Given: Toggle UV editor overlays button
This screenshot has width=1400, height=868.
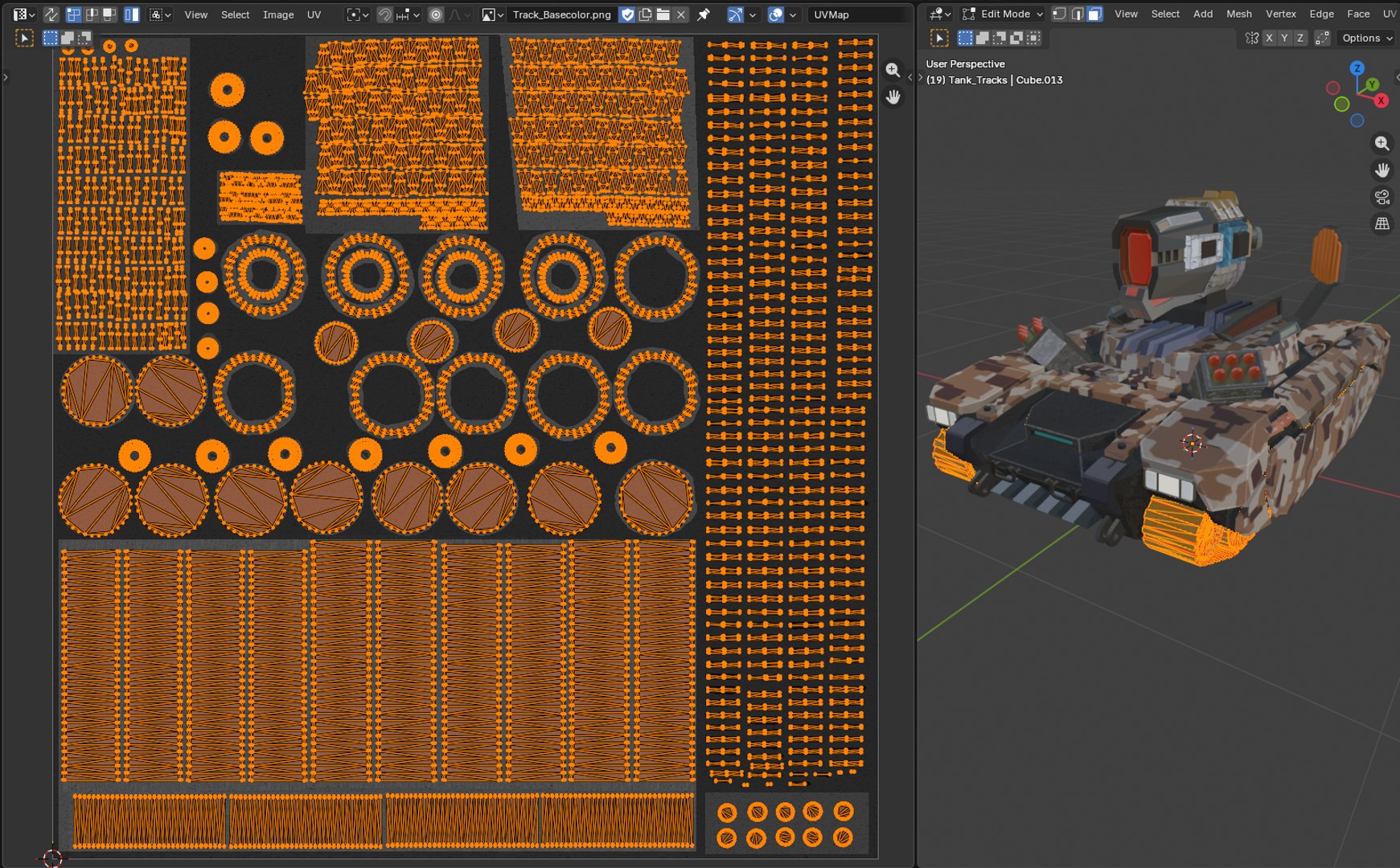Looking at the screenshot, I should (x=775, y=14).
